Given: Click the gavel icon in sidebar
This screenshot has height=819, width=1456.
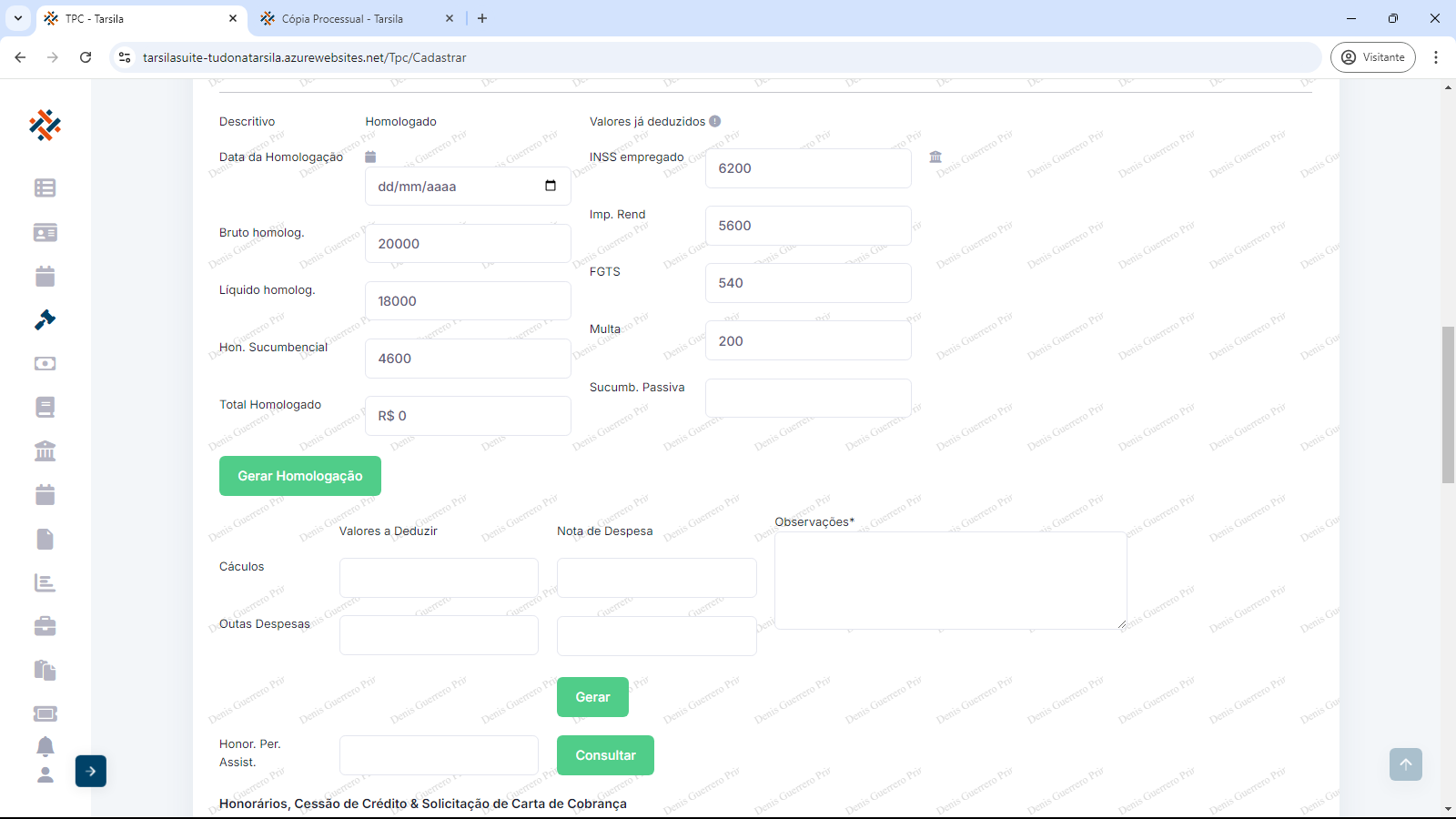Looking at the screenshot, I should pyautogui.click(x=45, y=319).
